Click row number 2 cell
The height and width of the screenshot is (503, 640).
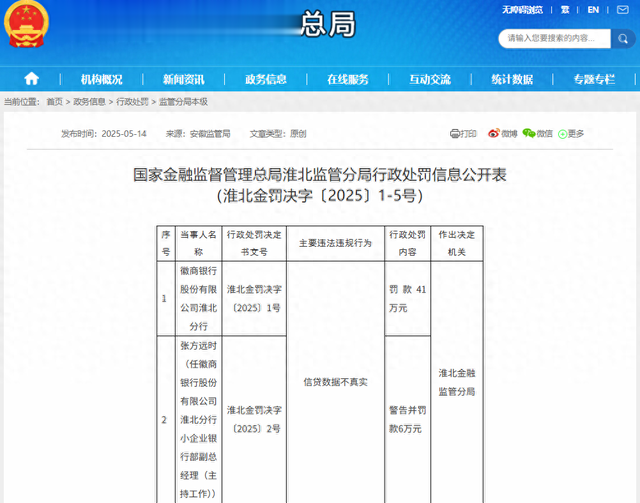[x=166, y=419]
